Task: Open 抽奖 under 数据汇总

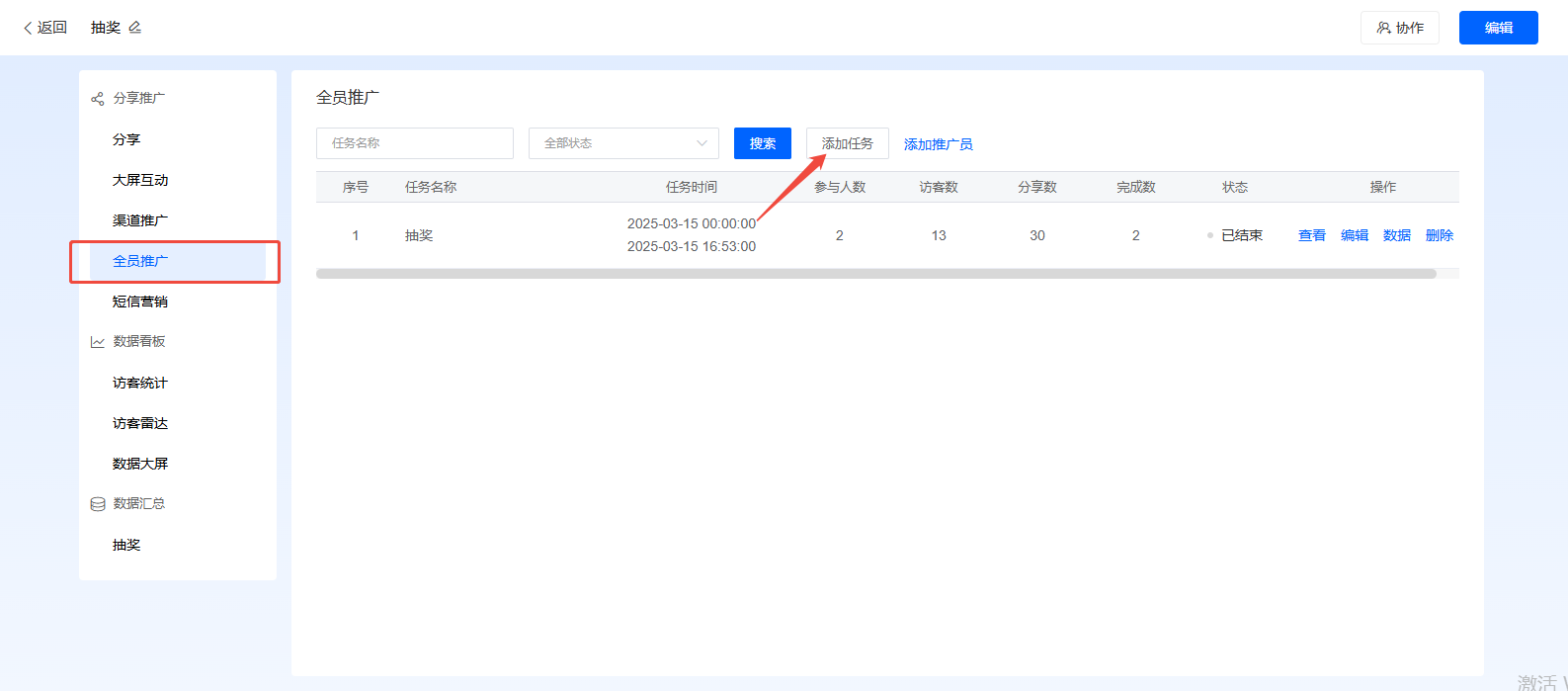Action: [126, 545]
